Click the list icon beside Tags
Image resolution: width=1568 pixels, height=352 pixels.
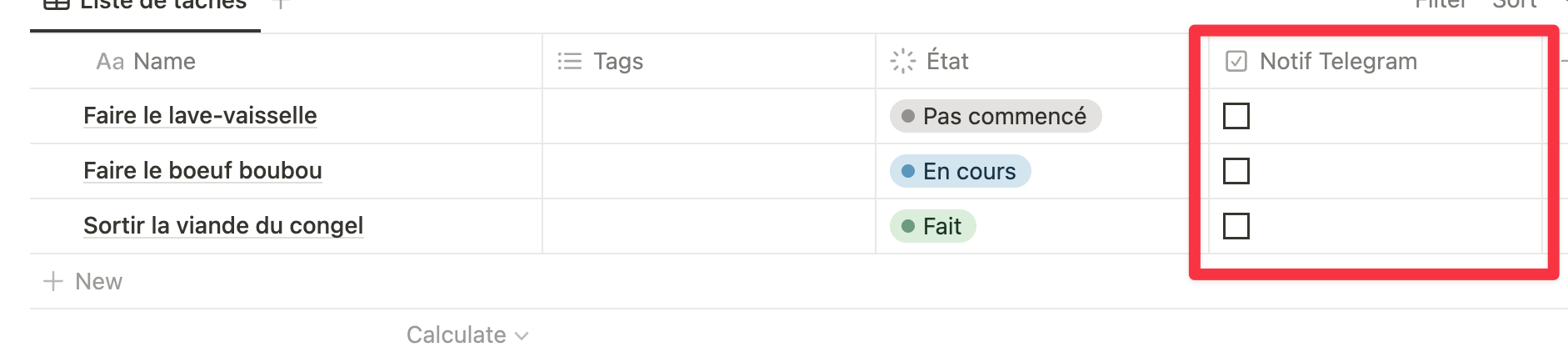pos(570,62)
